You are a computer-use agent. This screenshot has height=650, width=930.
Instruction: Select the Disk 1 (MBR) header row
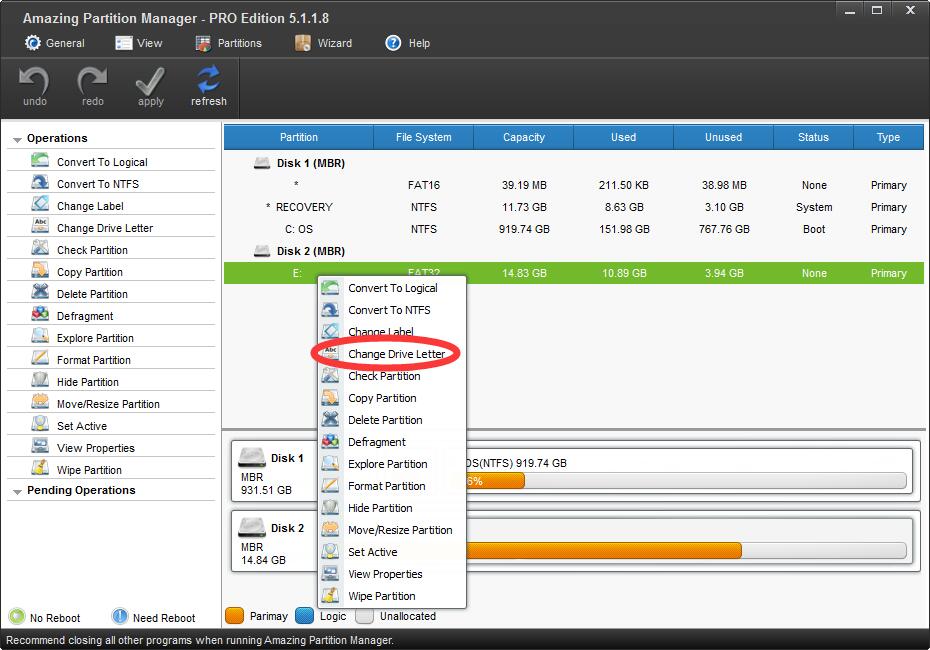pos(574,163)
